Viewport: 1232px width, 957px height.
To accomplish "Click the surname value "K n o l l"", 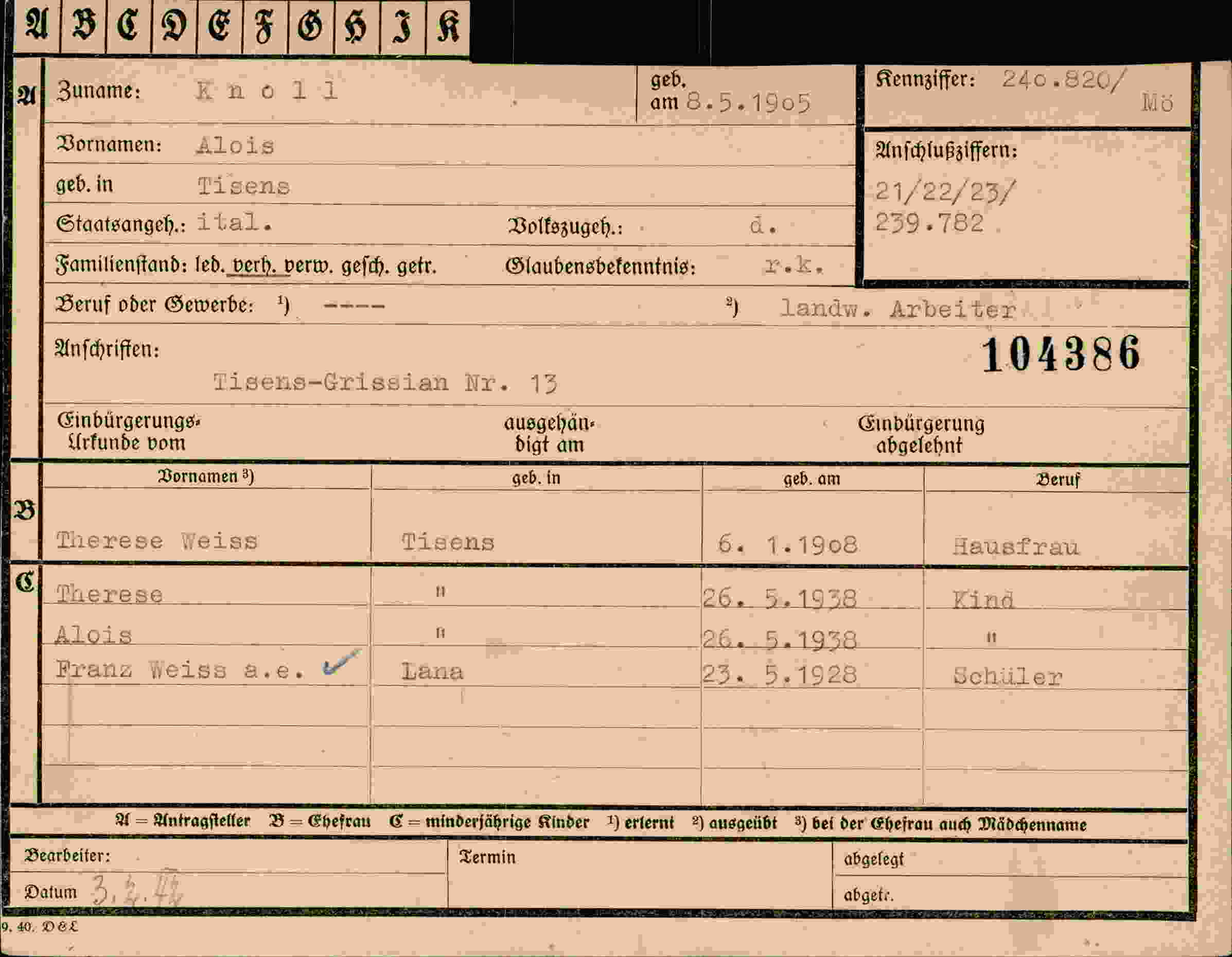I will [x=266, y=91].
